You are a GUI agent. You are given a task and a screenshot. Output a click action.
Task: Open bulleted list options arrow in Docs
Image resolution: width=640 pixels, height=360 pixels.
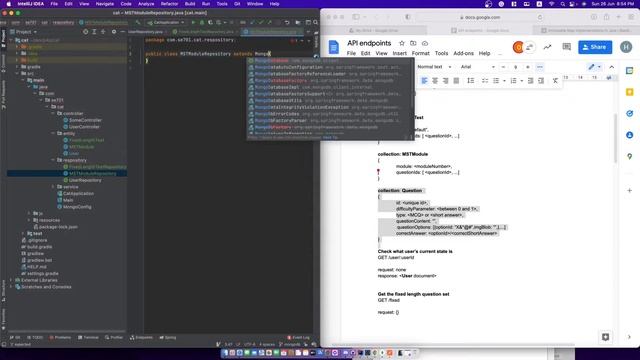504,81
